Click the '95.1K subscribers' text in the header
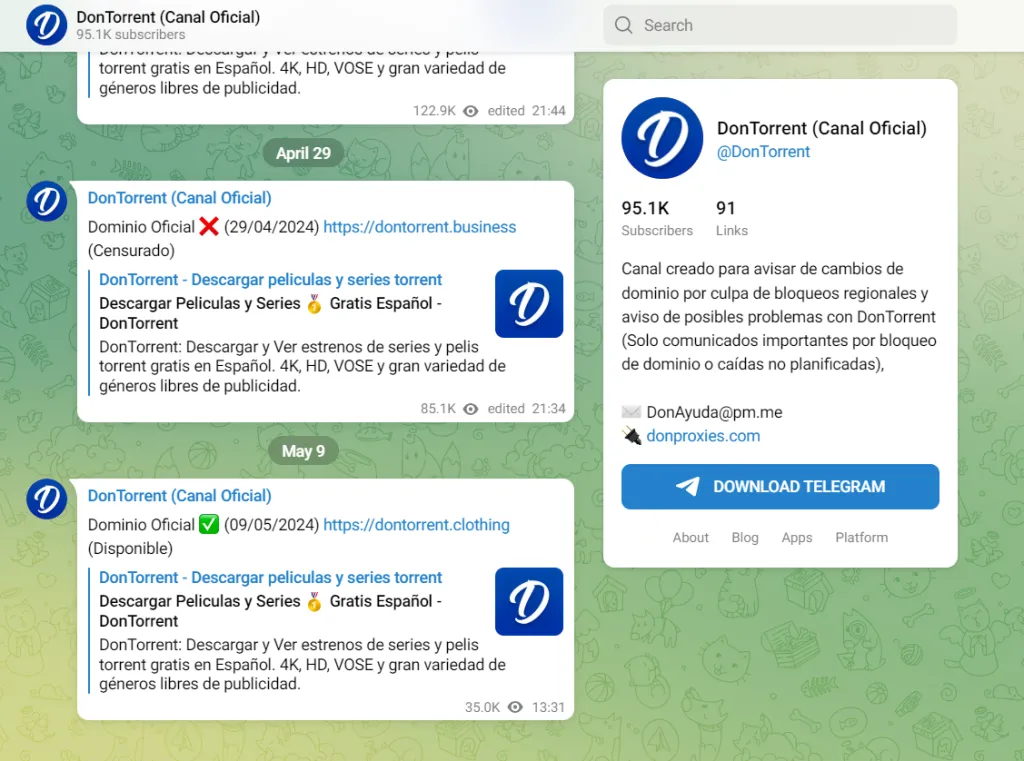This screenshot has height=761, width=1024. 131,35
